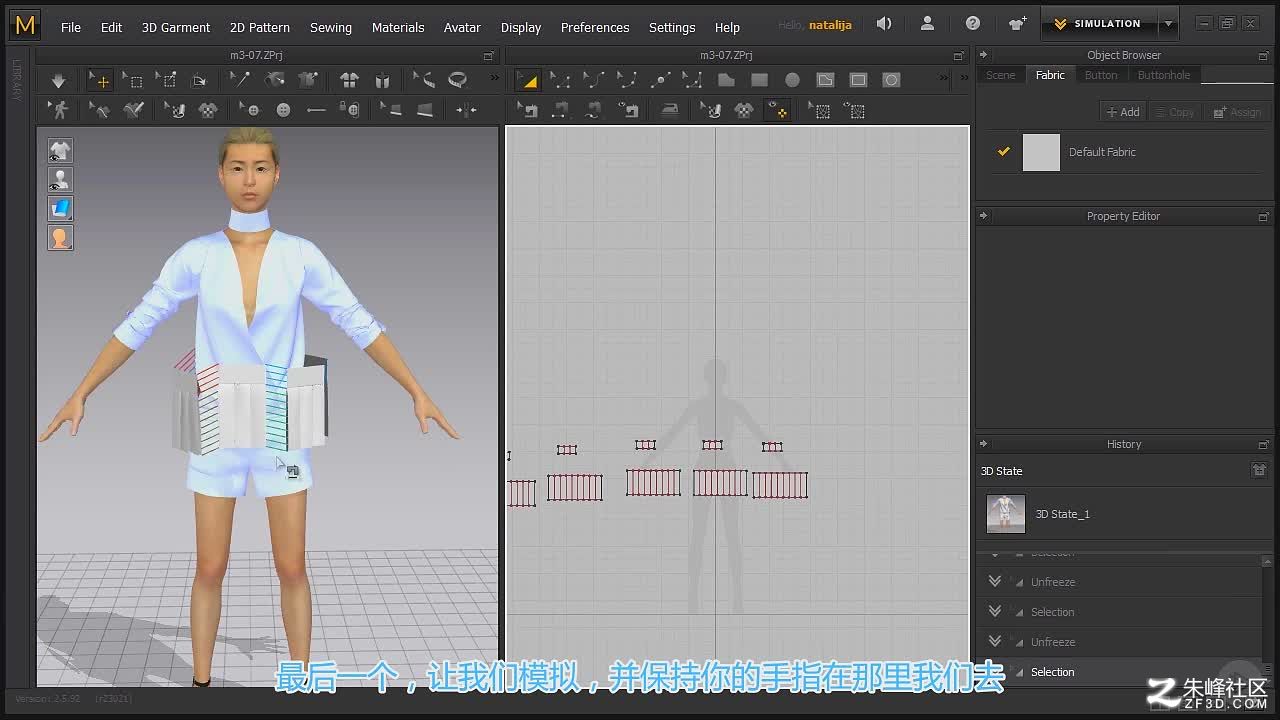Open the File menu
The height and width of the screenshot is (720, 1280).
point(71,27)
